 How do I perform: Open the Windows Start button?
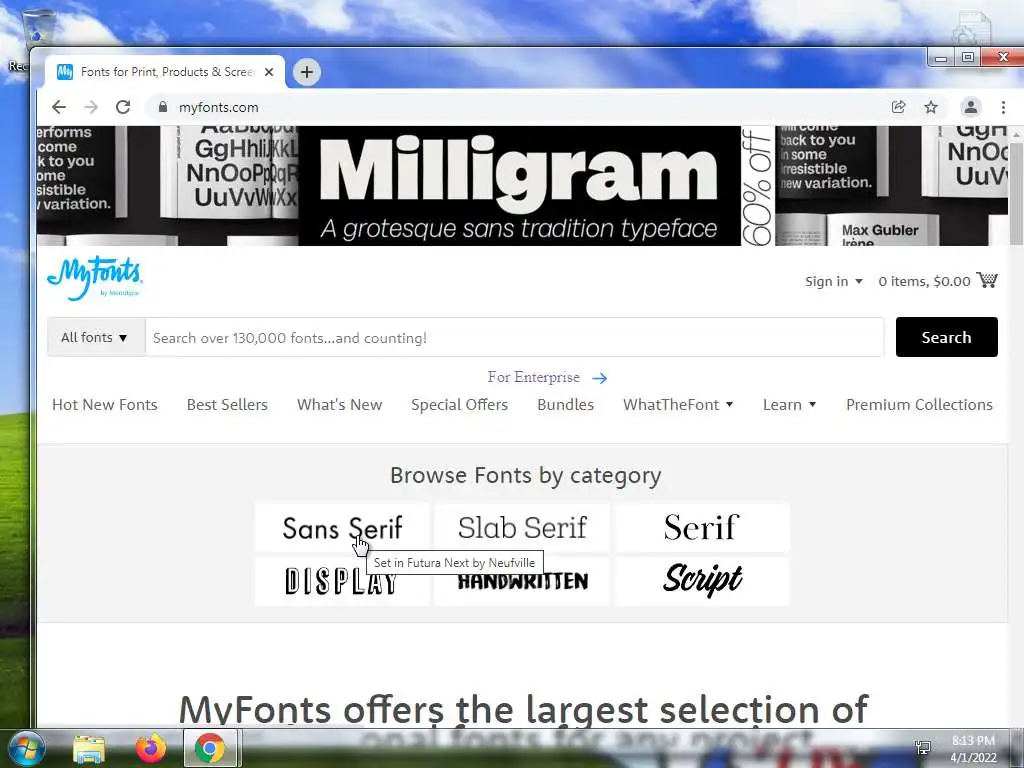(x=25, y=748)
